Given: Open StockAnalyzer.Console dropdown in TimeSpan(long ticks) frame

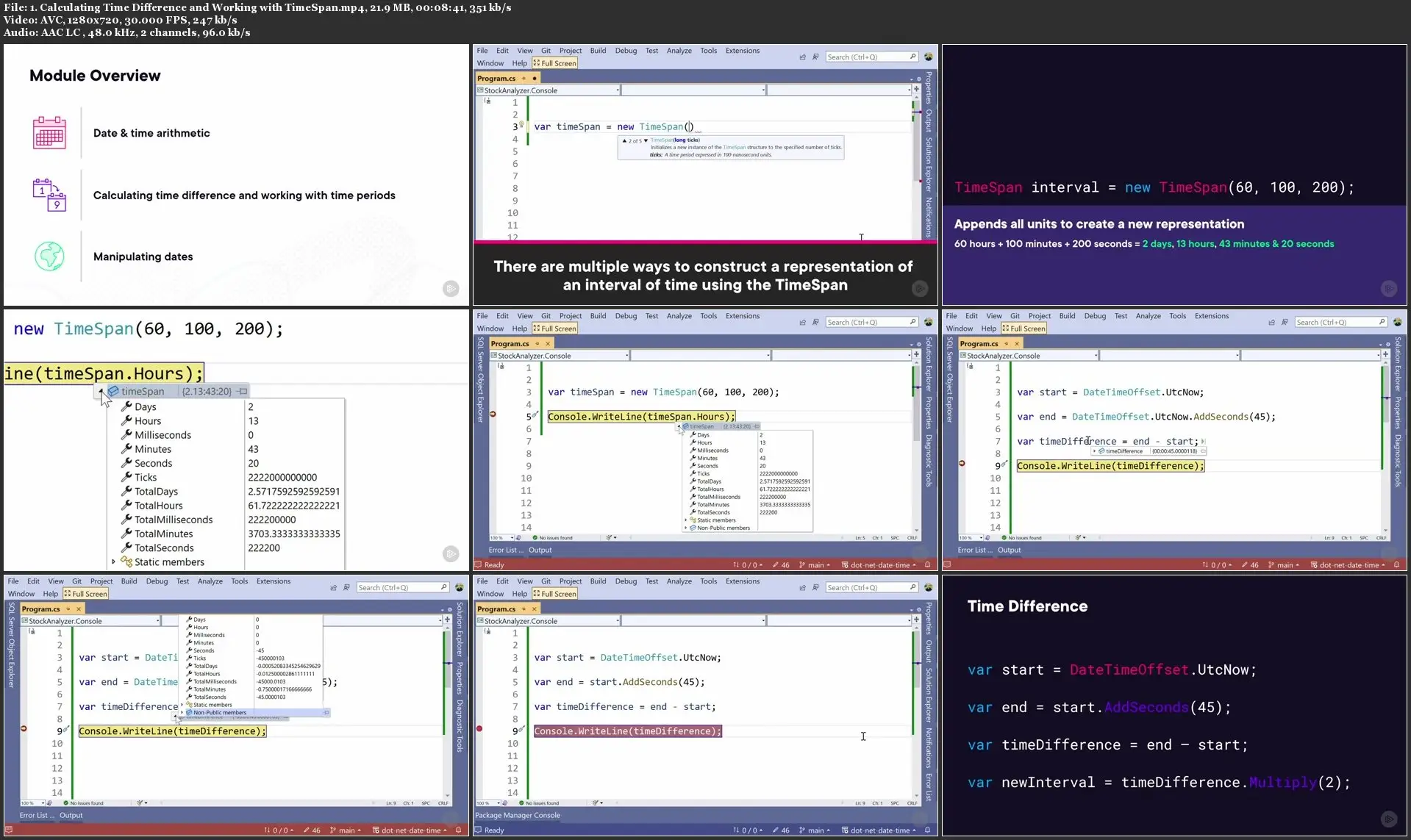Looking at the screenshot, I should click(549, 90).
